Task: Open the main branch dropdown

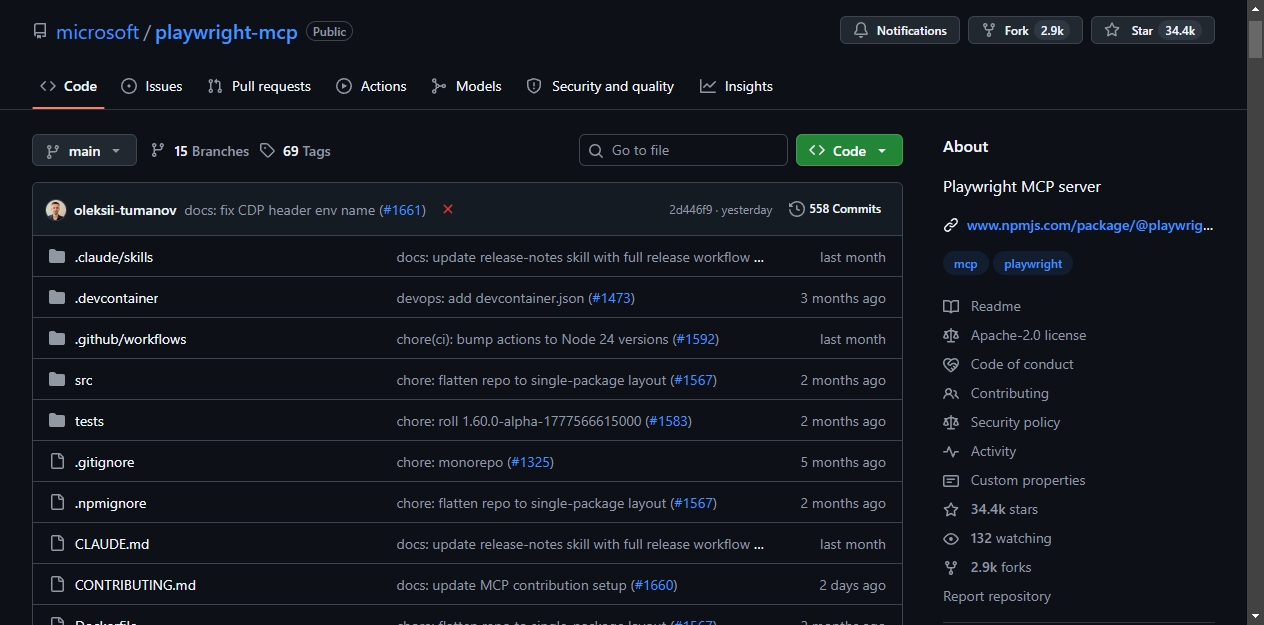Action: [x=84, y=150]
